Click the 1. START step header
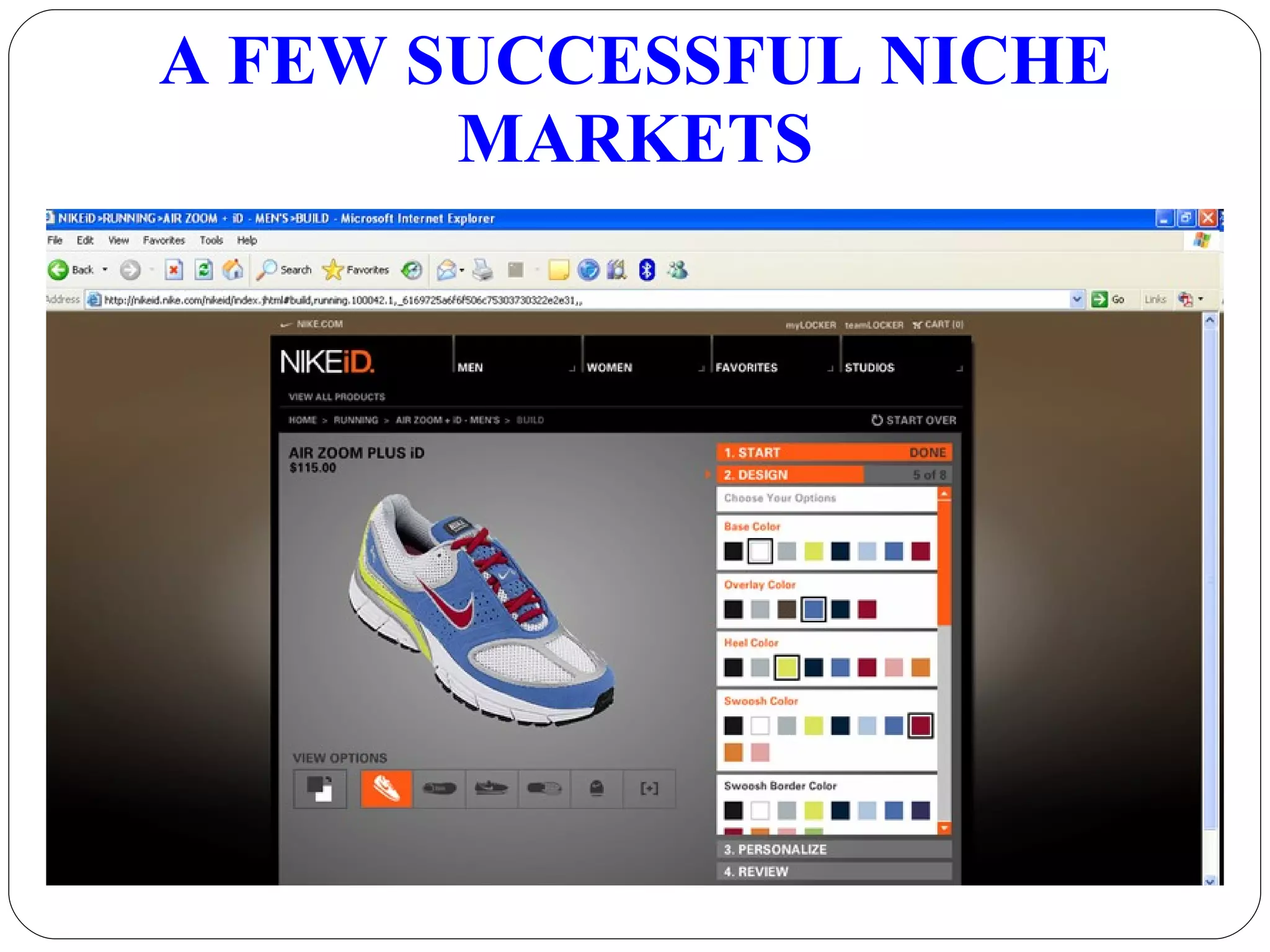The image size is (1270, 952). [834, 452]
